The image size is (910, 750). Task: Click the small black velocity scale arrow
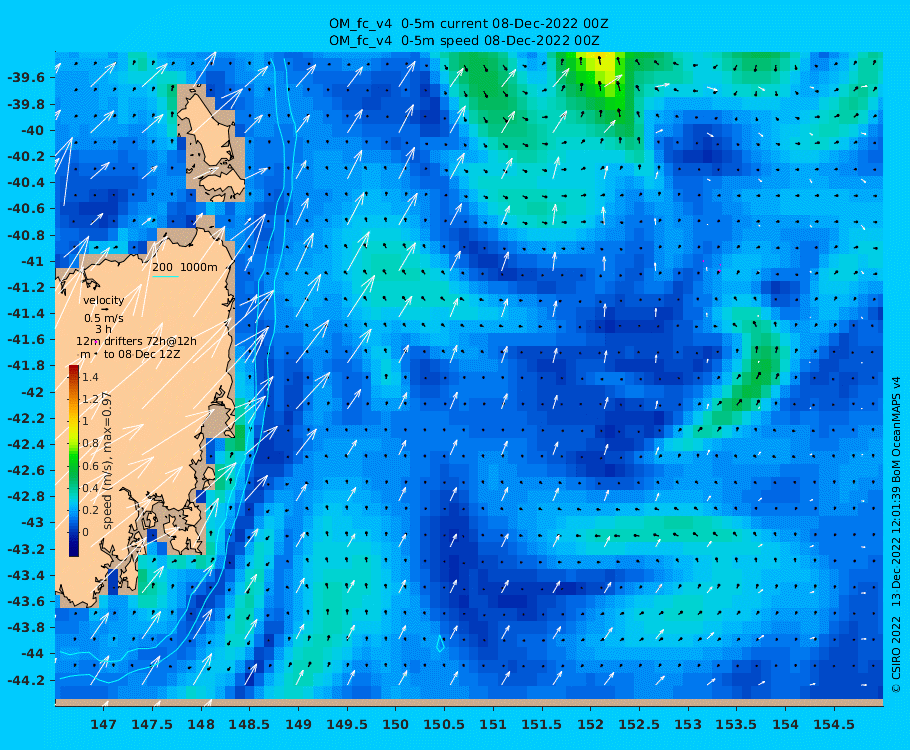tap(105, 309)
